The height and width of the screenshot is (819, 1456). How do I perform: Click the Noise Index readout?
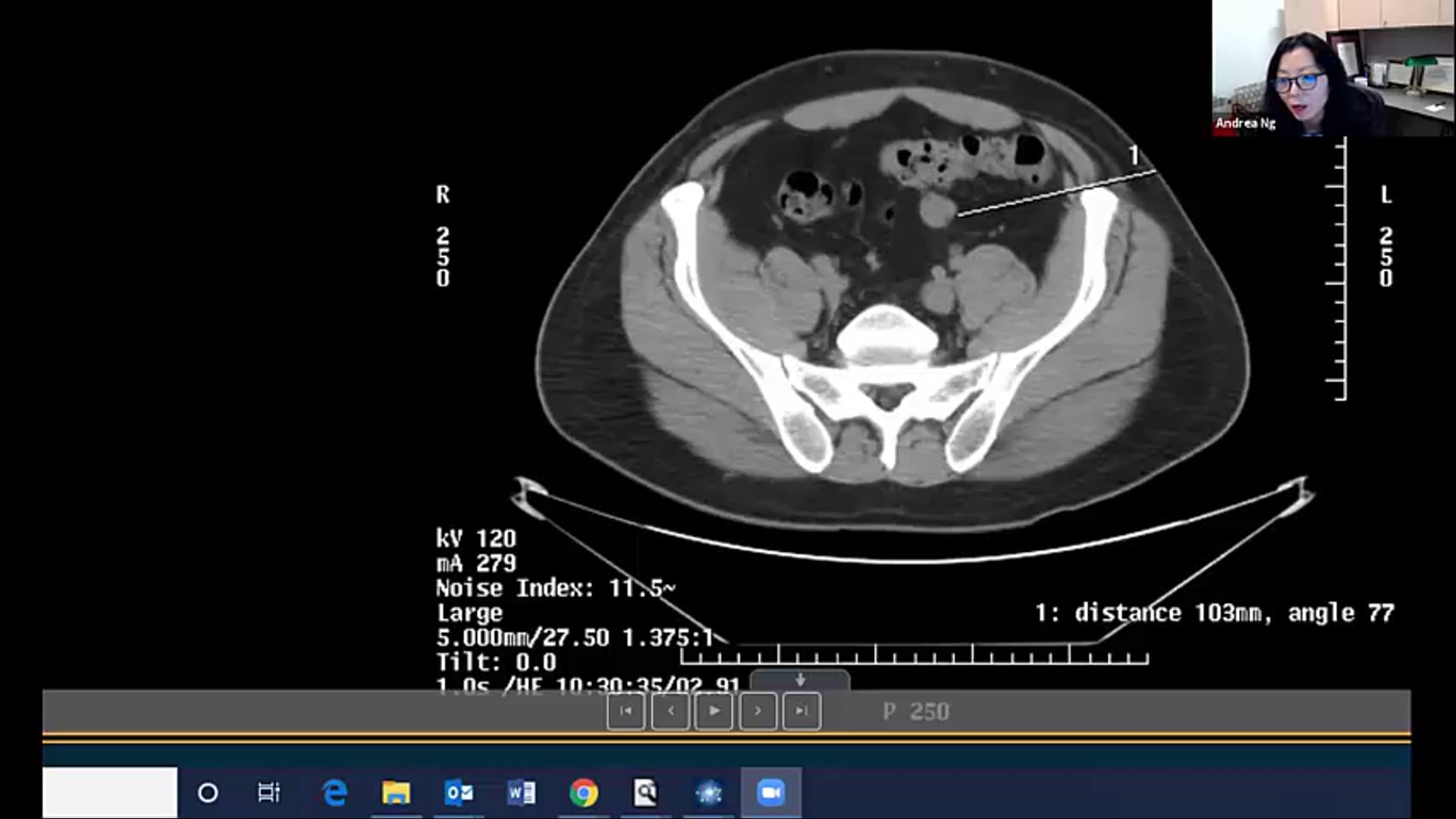click(x=557, y=588)
